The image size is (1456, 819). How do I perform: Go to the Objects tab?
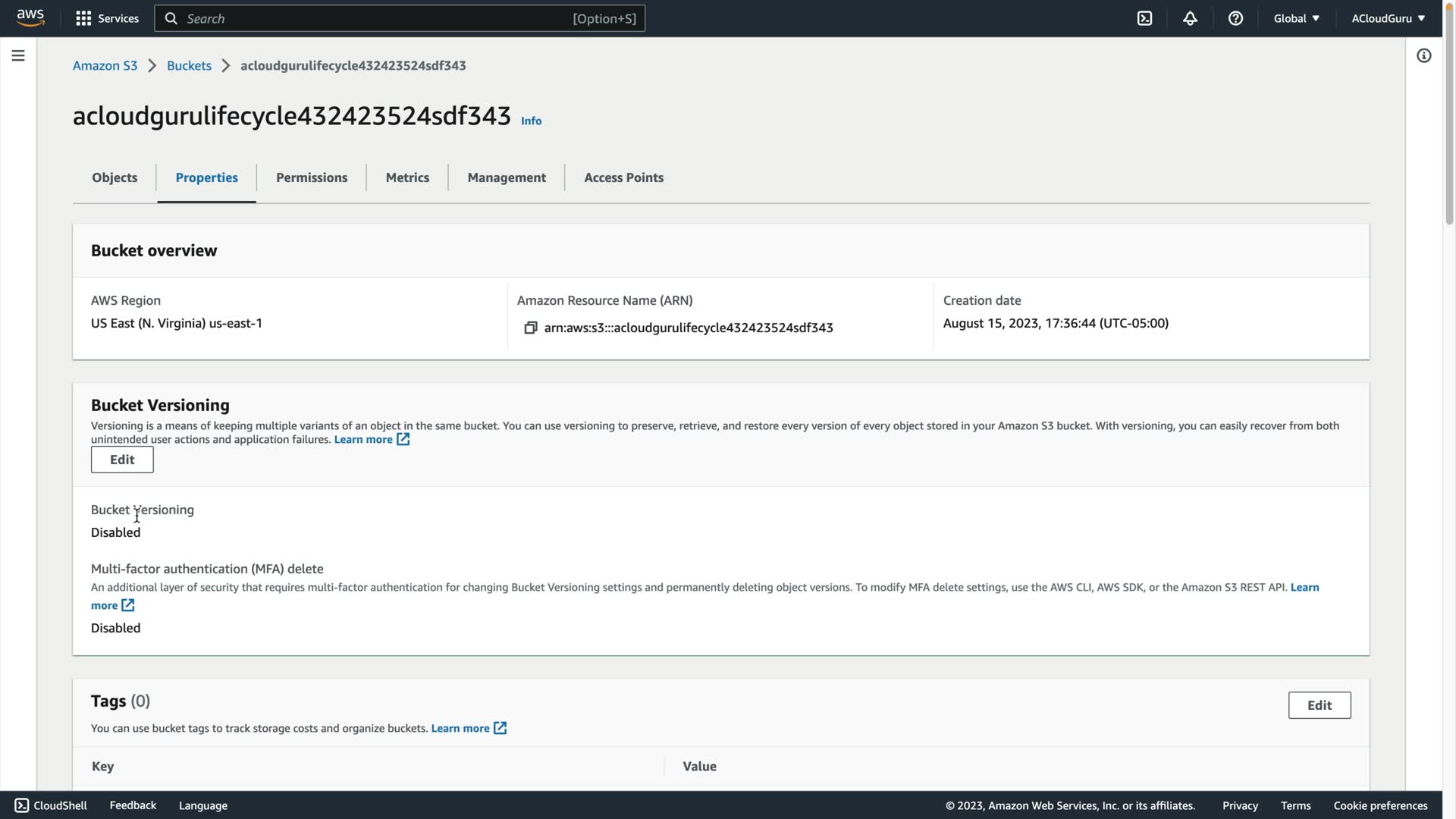(x=115, y=177)
